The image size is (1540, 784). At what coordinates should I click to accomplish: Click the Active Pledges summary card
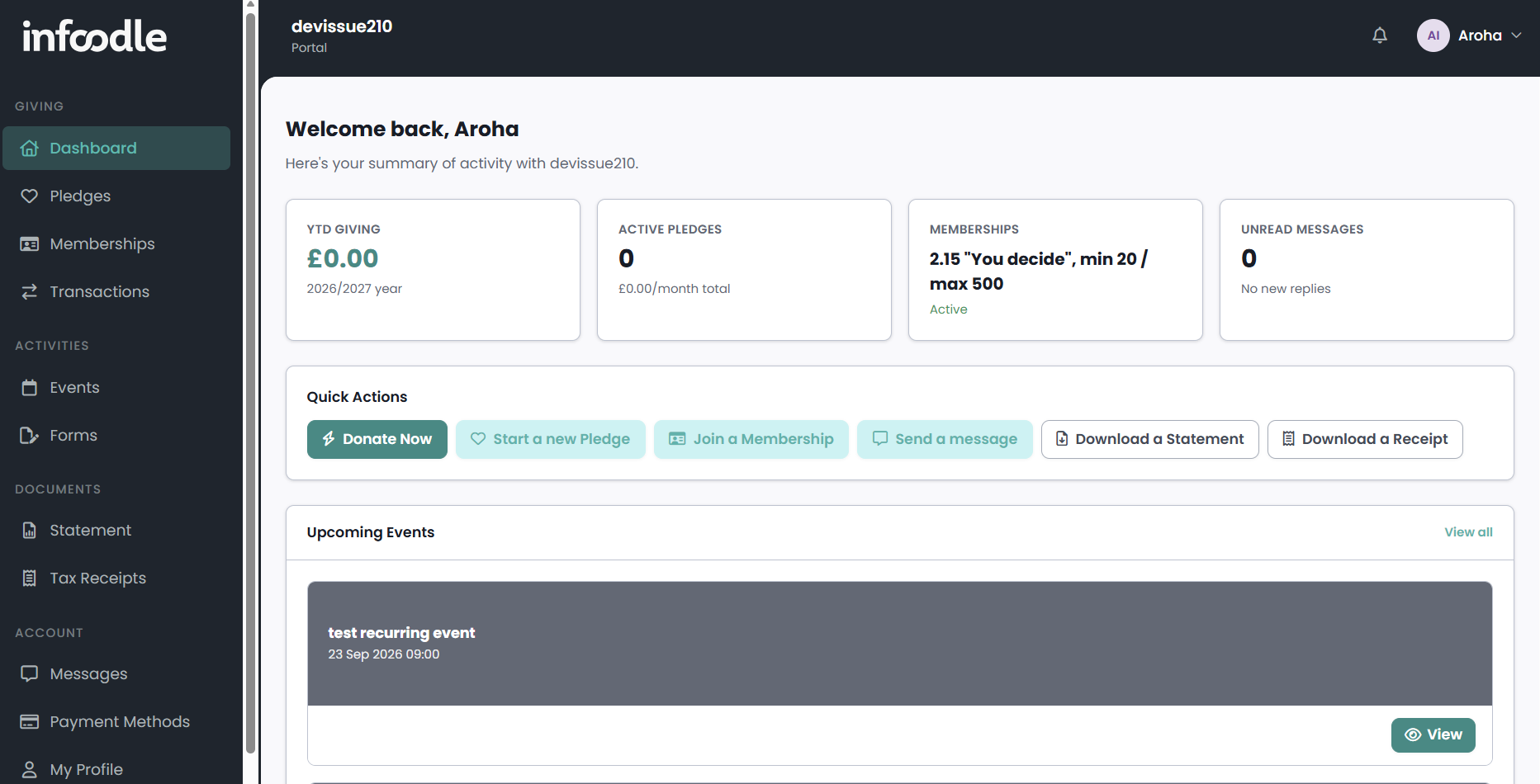pyautogui.click(x=744, y=270)
